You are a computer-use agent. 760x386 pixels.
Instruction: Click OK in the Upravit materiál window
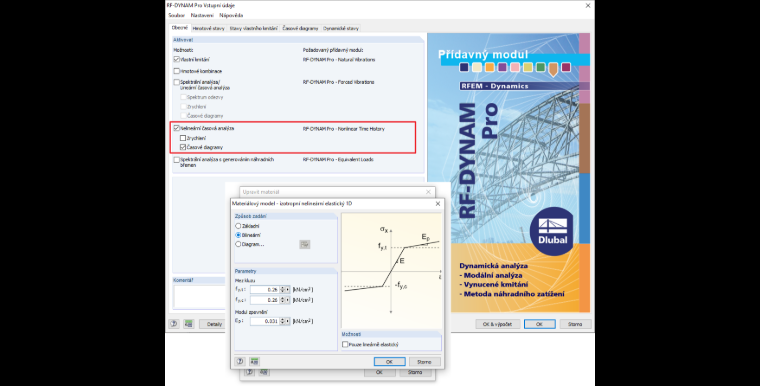point(379,372)
